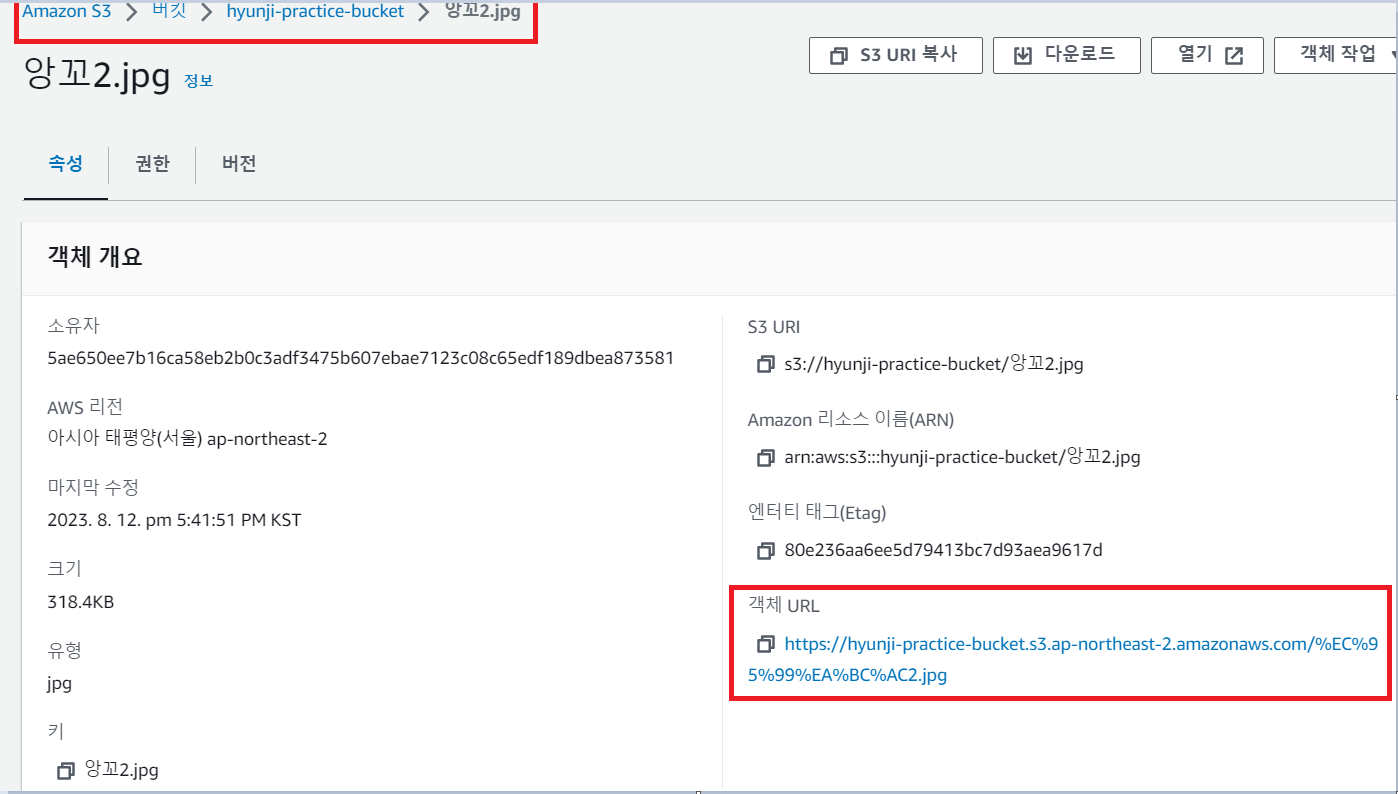Click the 객체 개요 section heading
Screen dimensions: 1398x794
tap(95, 257)
